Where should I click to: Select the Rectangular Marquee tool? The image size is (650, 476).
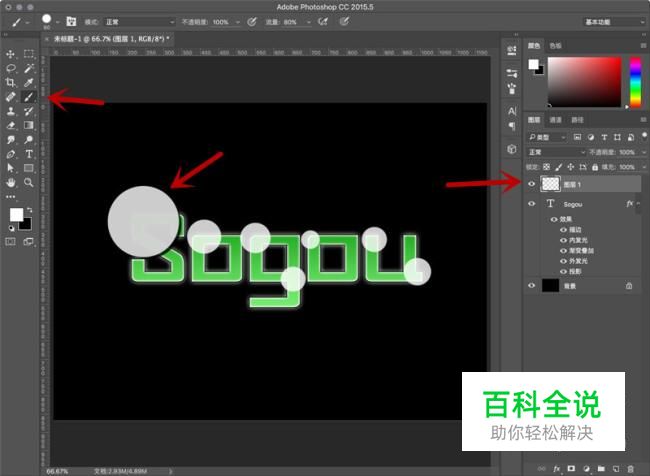pyautogui.click(x=29, y=54)
